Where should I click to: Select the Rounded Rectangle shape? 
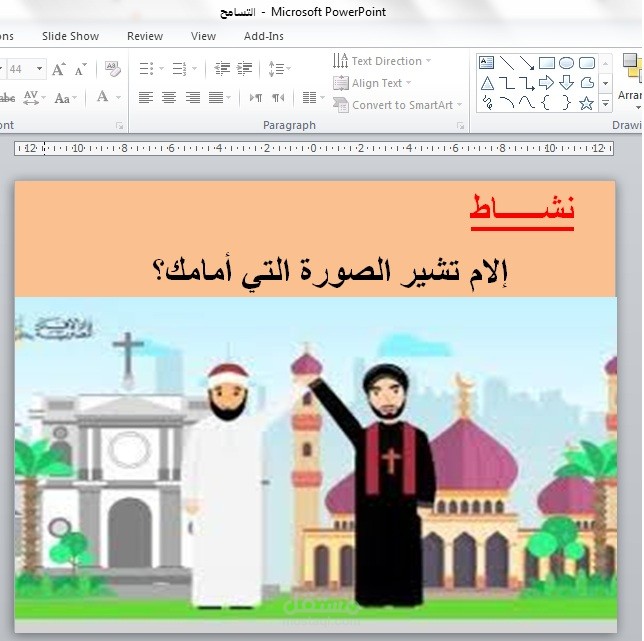[x=586, y=63]
